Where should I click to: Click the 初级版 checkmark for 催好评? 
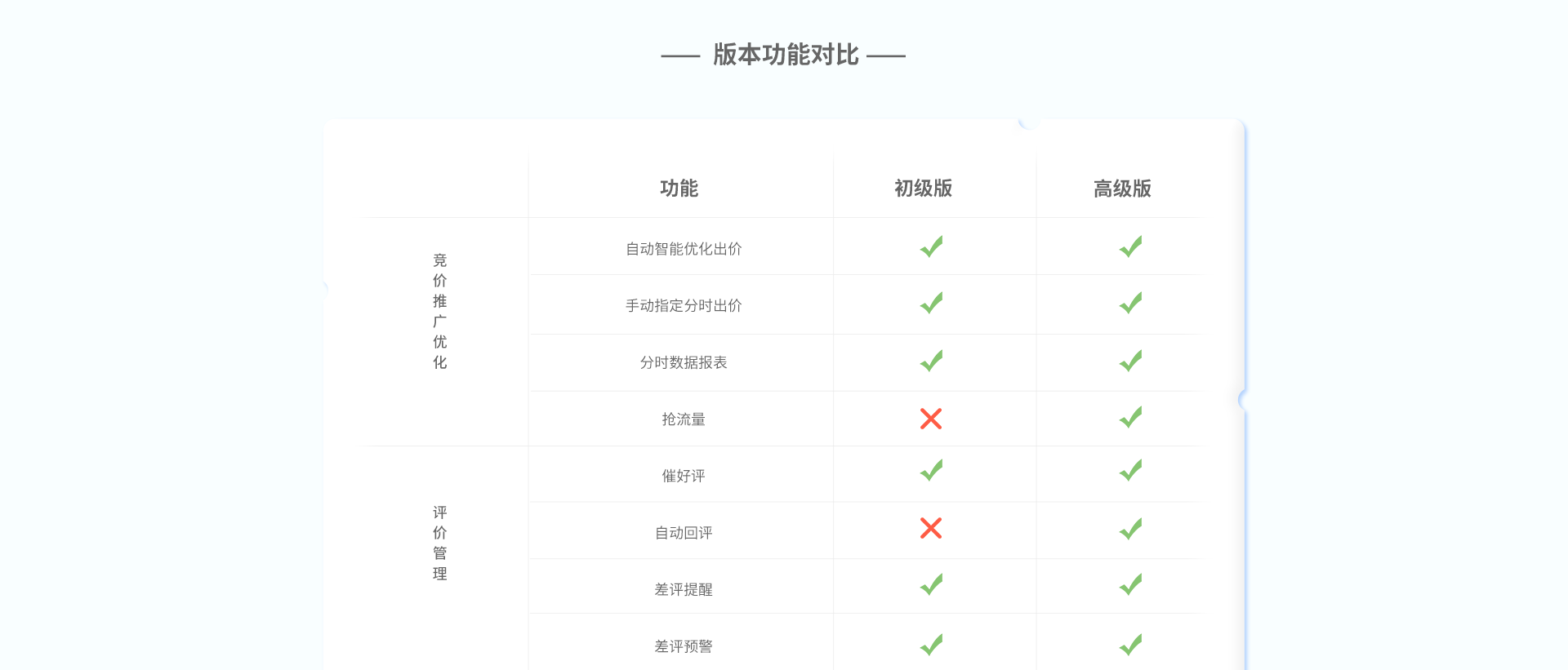point(931,470)
